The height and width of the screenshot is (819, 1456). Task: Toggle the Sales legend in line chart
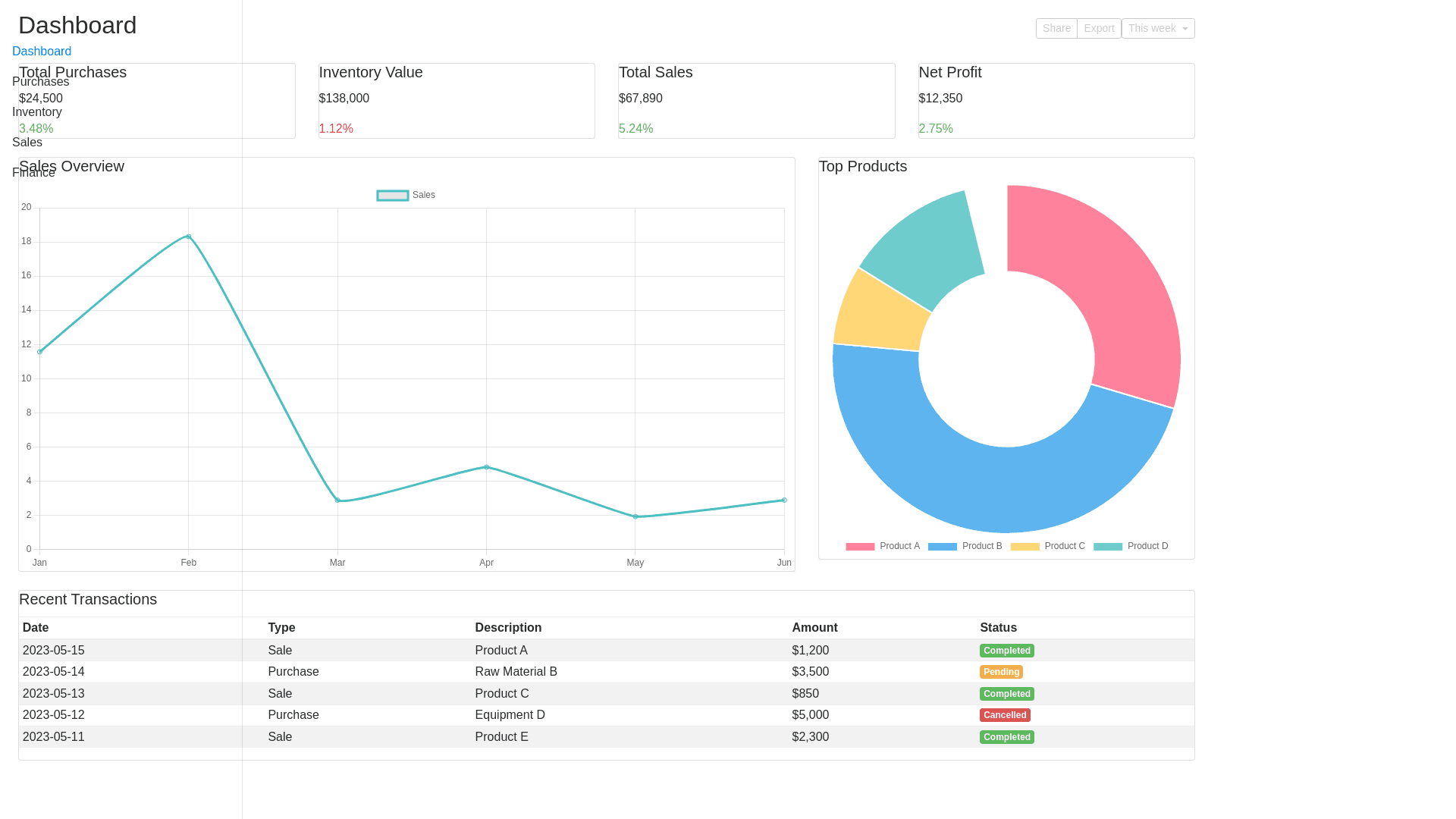pos(406,195)
